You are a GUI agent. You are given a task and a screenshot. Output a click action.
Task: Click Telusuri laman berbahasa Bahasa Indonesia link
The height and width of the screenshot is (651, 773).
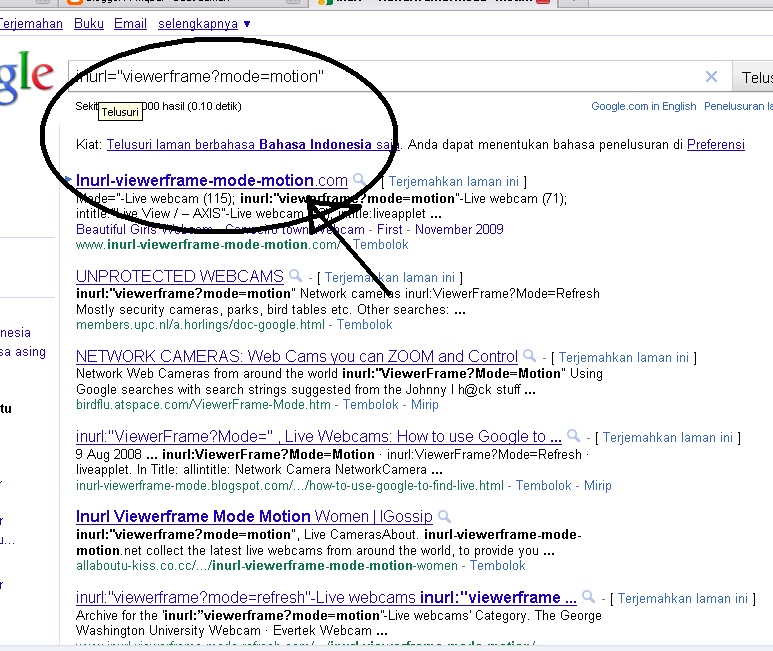point(253,144)
